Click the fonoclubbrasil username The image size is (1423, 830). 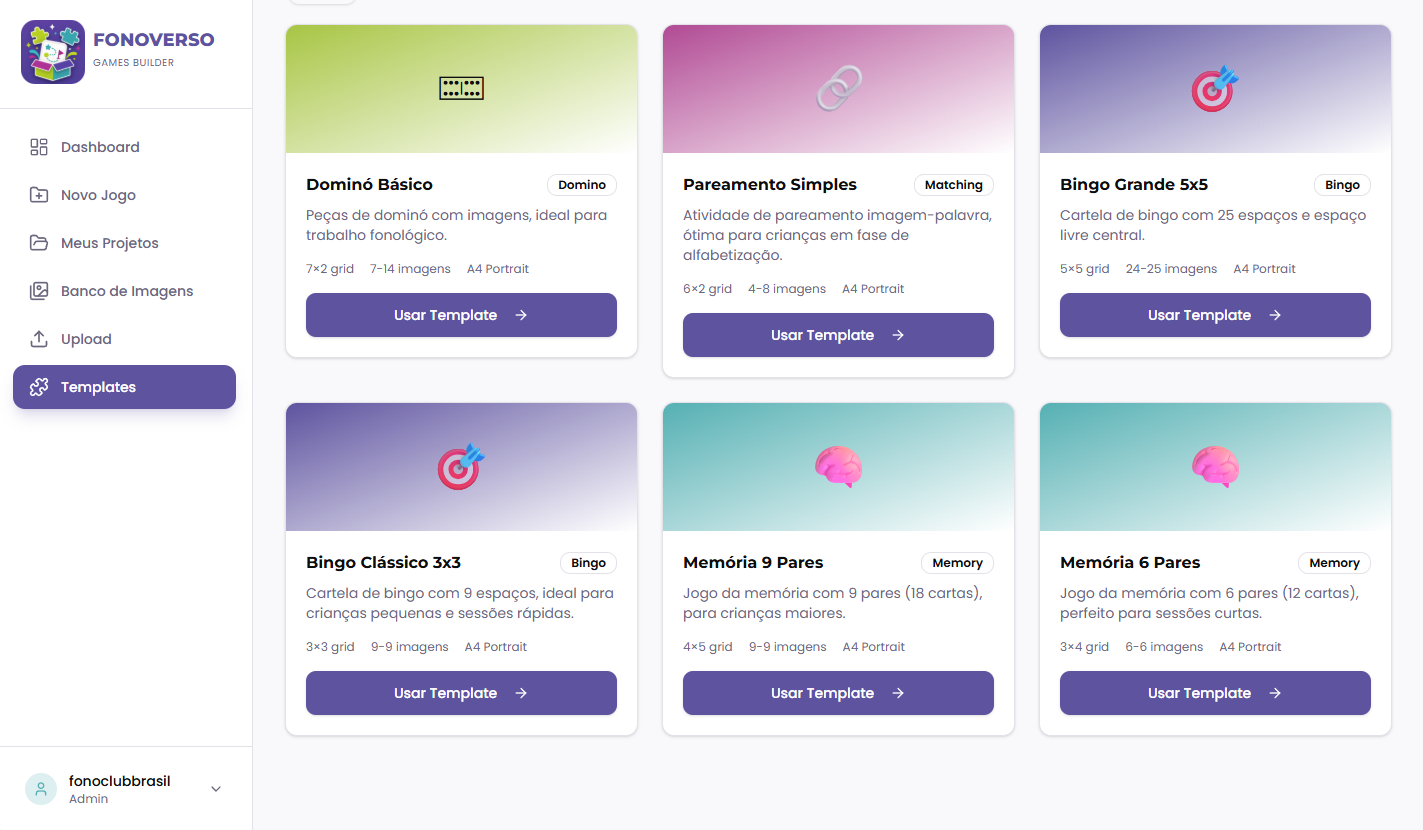point(120,781)
